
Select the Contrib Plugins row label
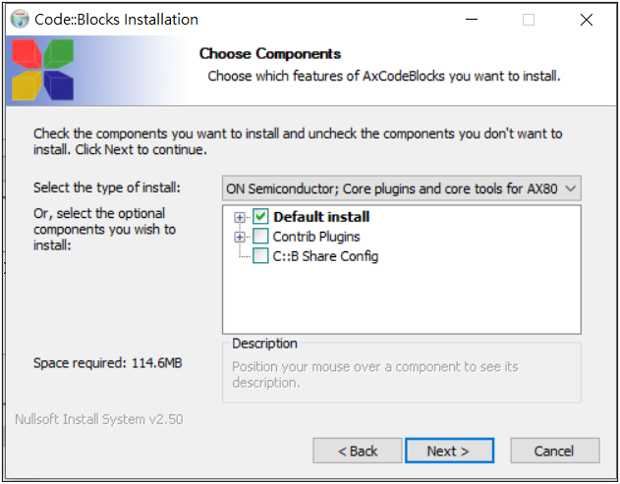point(316,236)
